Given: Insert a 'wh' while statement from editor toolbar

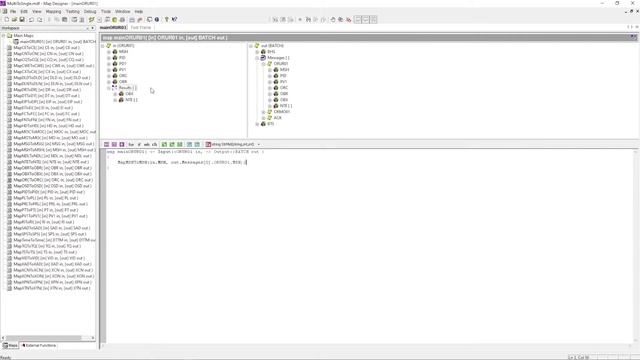Looking at the screenshot, I should coord(147,144).
